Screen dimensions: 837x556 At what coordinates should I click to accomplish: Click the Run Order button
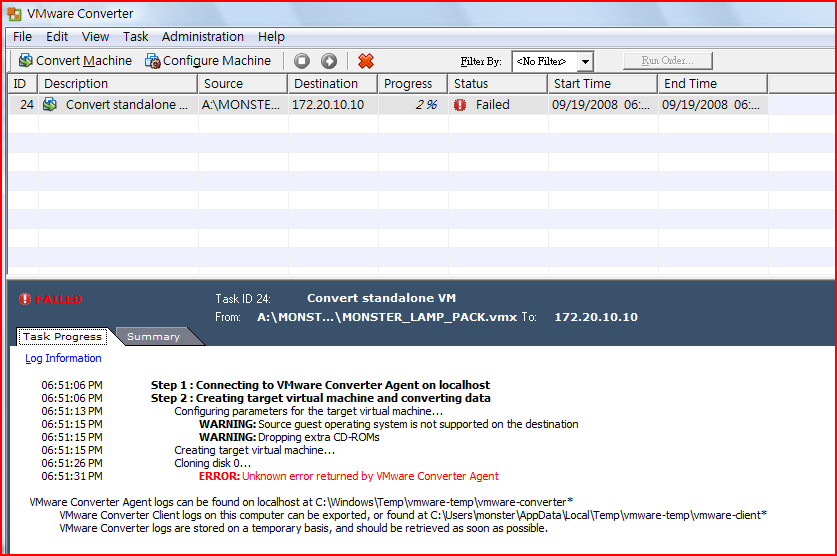pos(667,61)
